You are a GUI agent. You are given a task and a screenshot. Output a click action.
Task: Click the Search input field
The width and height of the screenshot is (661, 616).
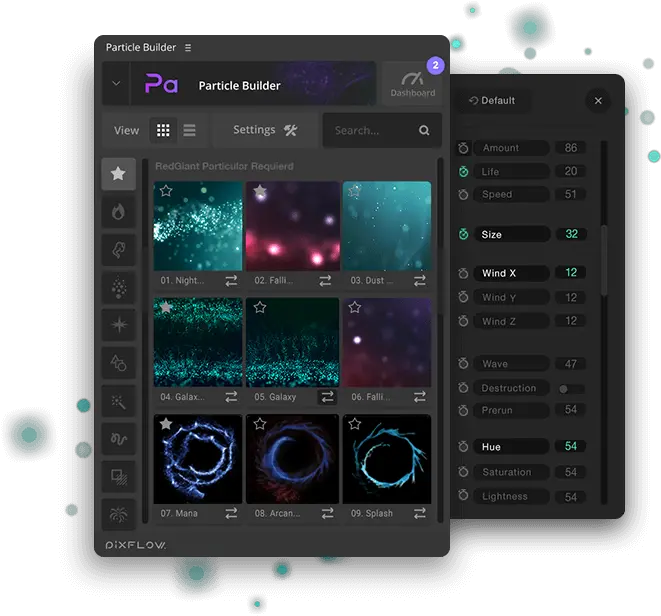382,130
